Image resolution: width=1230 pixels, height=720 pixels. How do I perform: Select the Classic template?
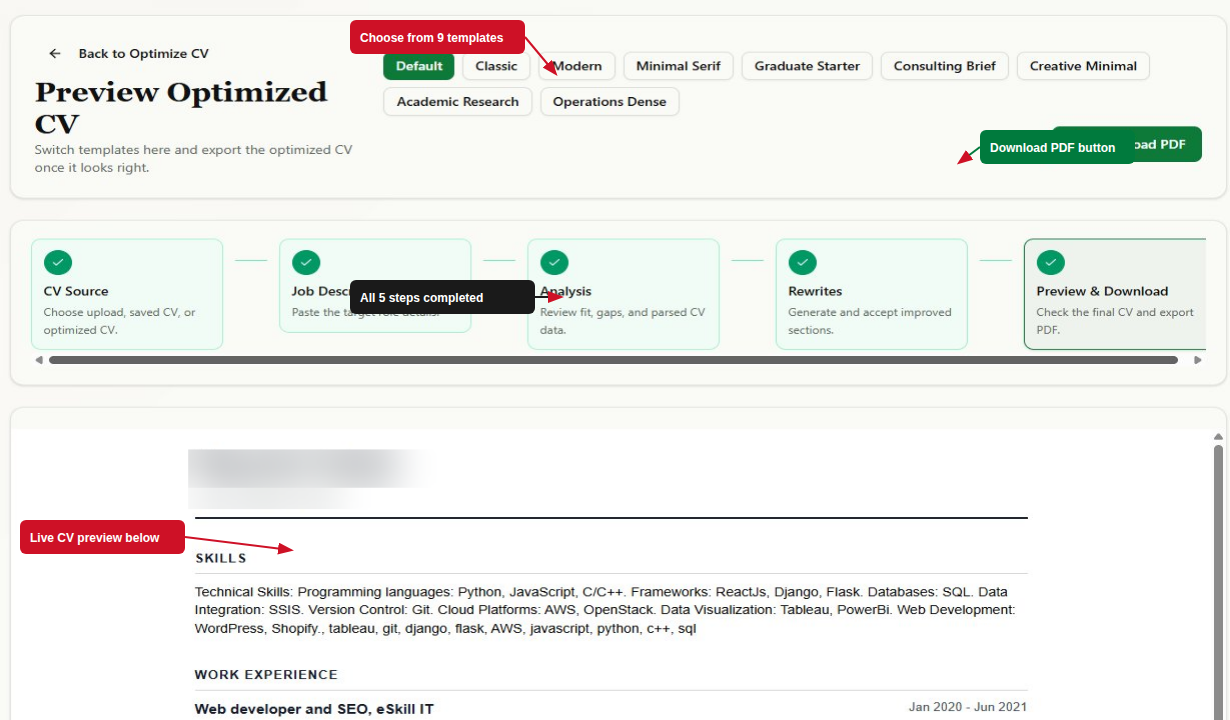[x=496, y=66]
